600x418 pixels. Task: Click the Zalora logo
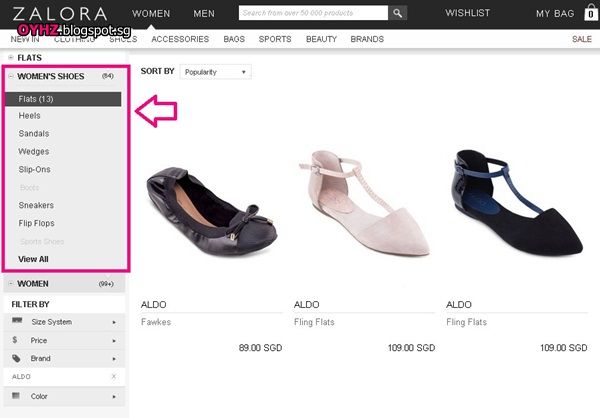tap(60, 14)
